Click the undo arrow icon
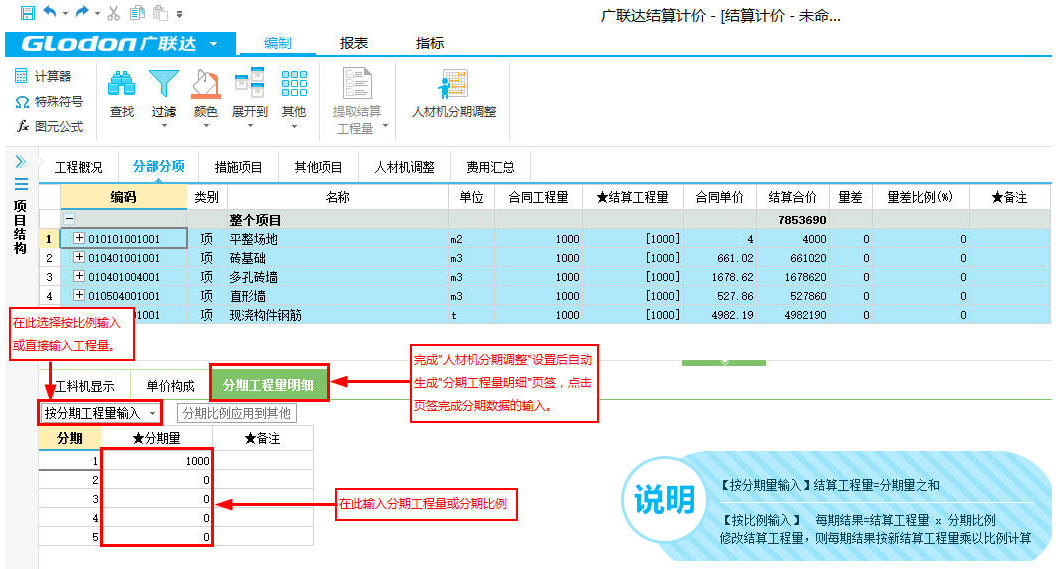This screenshot has width=1060, height=569. coord(50,13)
